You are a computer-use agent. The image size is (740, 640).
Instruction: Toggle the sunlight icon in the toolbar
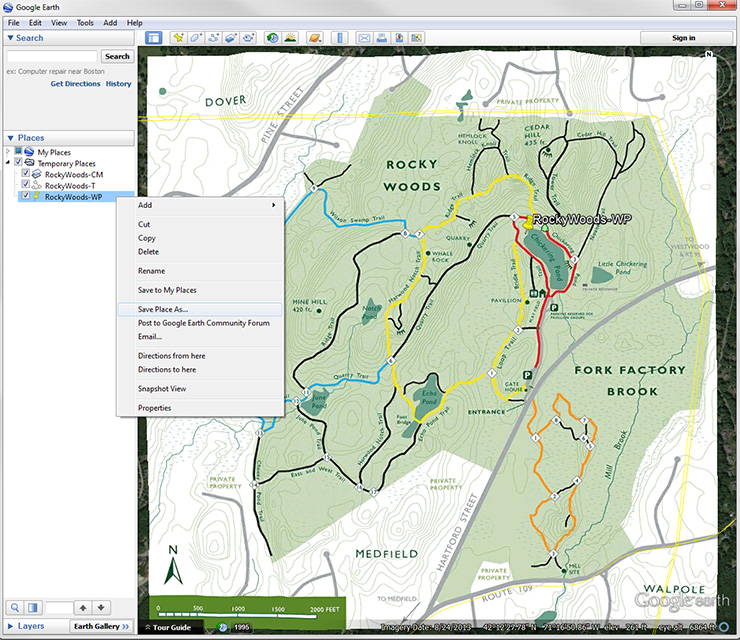(x=290, y=38)
